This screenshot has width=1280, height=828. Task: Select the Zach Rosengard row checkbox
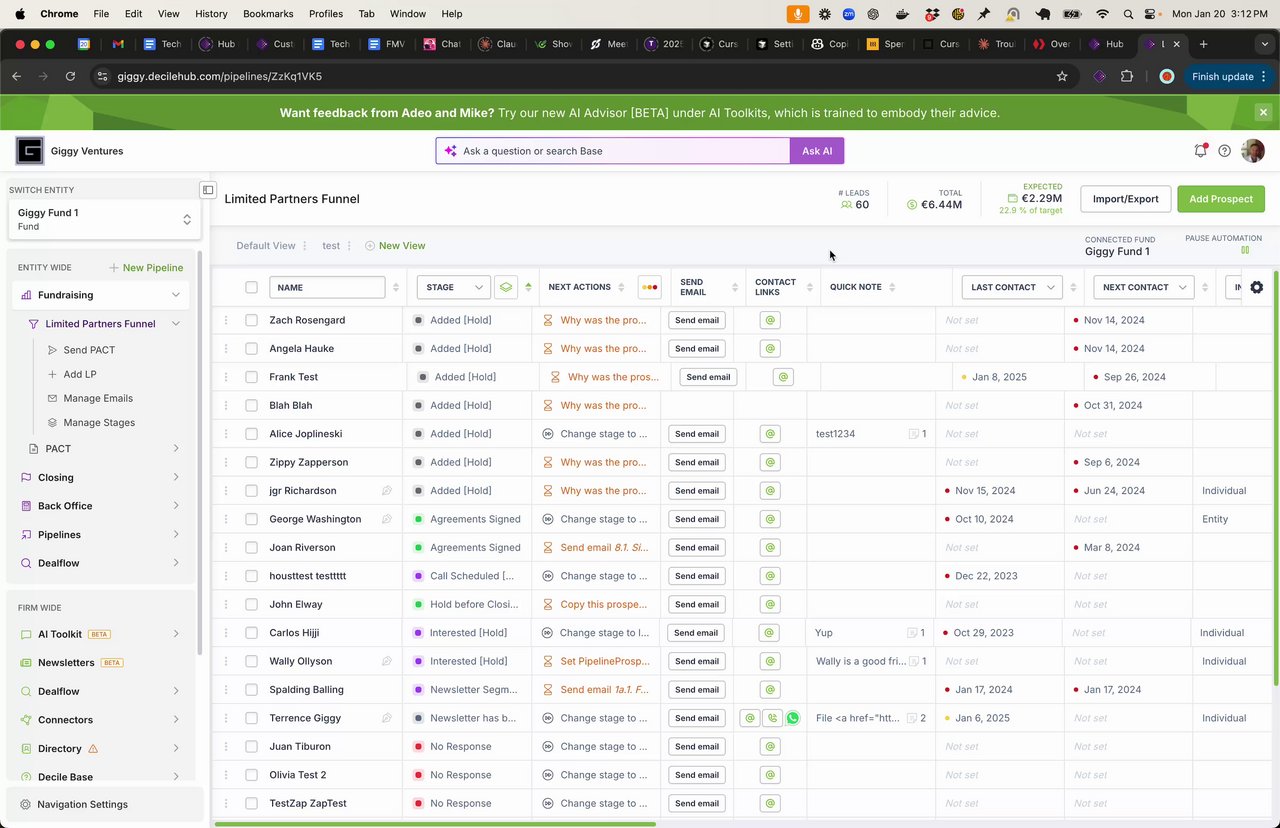(251, 320)
